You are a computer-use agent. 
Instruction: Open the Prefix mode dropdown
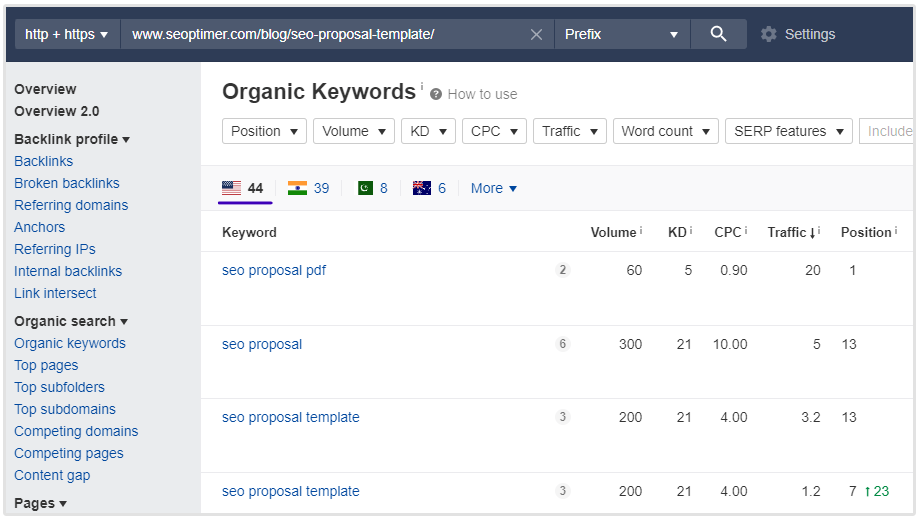coord(621,34)
